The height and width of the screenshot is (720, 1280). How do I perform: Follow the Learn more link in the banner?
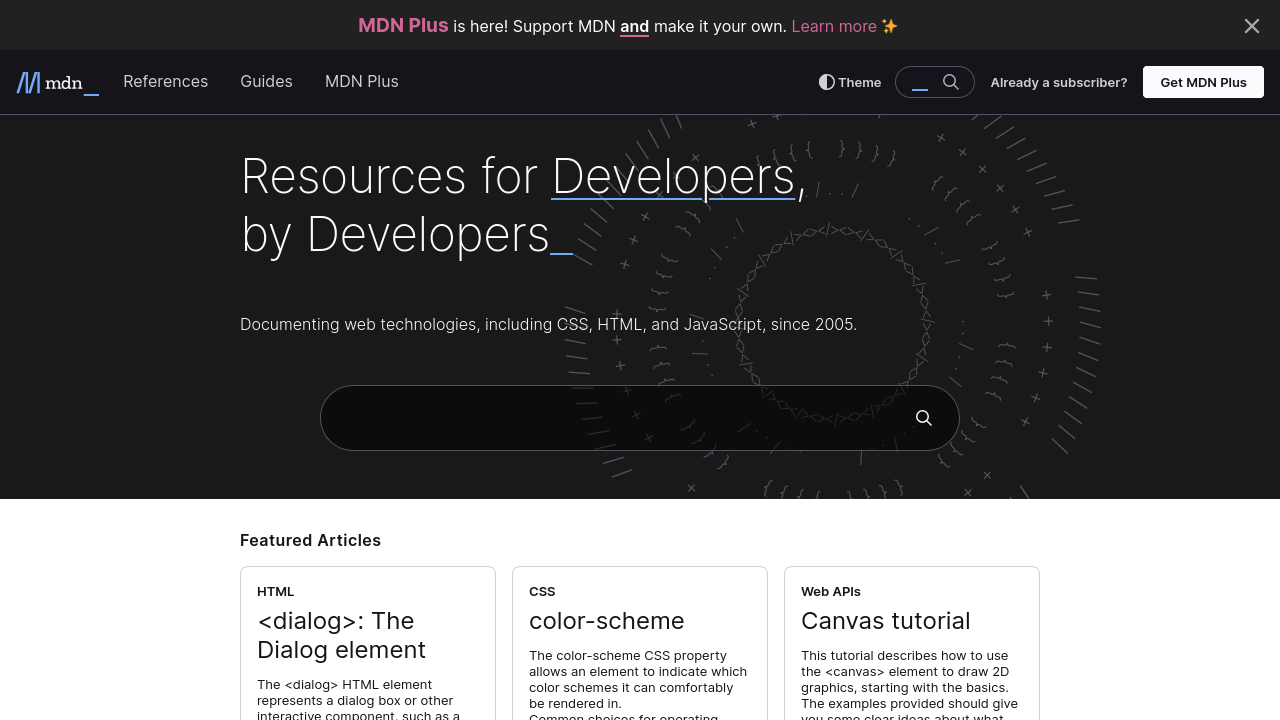(833, 26)
